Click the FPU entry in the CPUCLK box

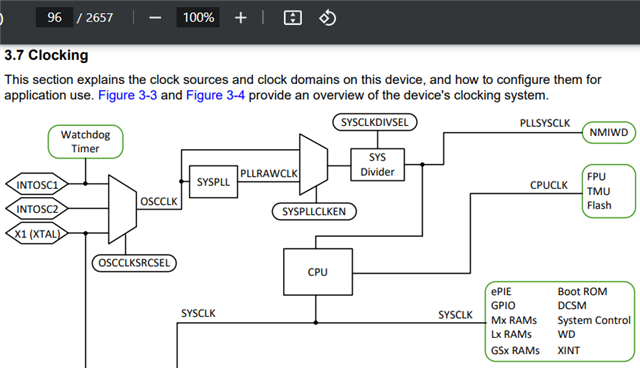(596, 177)
